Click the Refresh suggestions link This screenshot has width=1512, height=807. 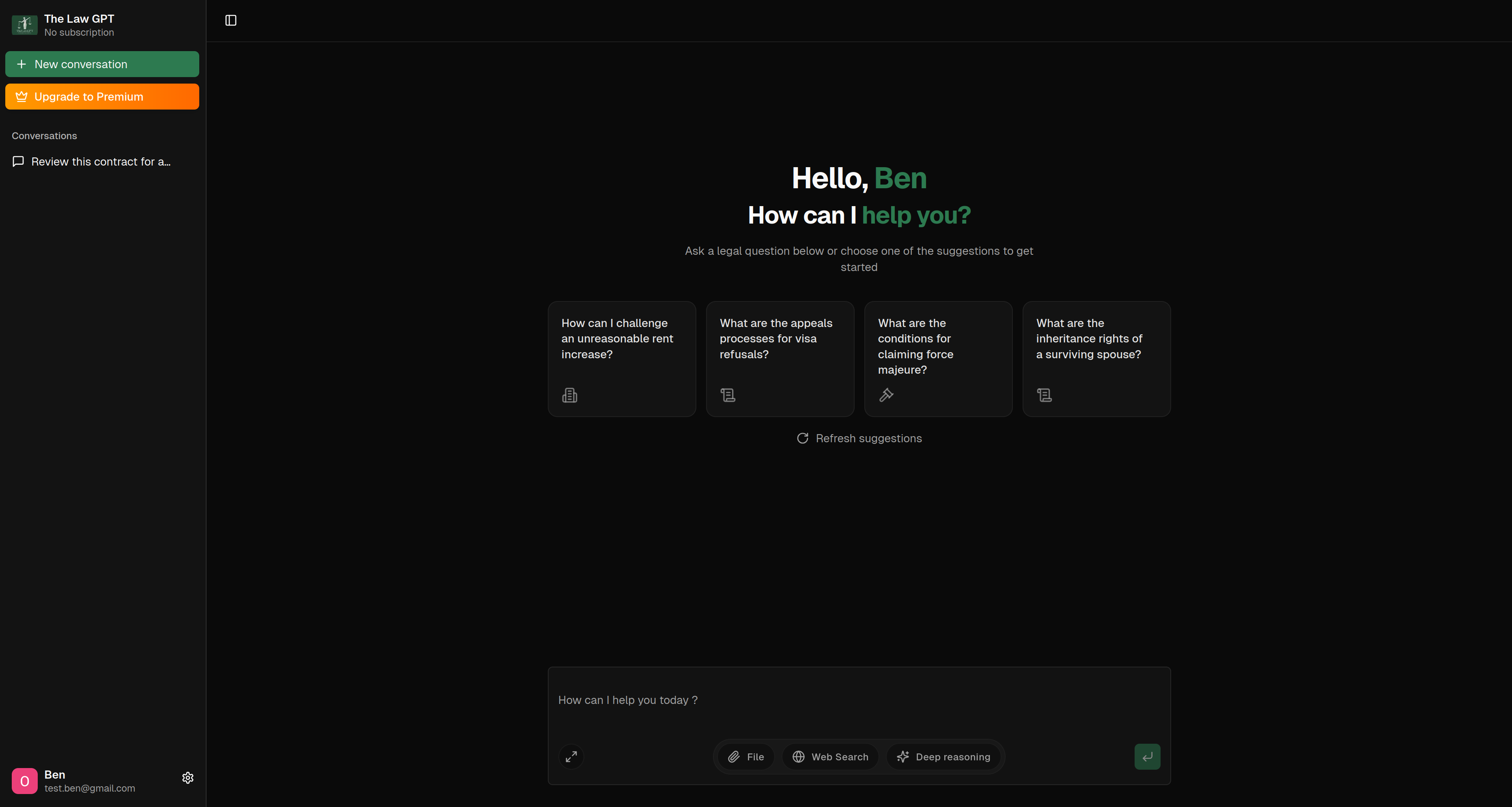click(869, 438)
